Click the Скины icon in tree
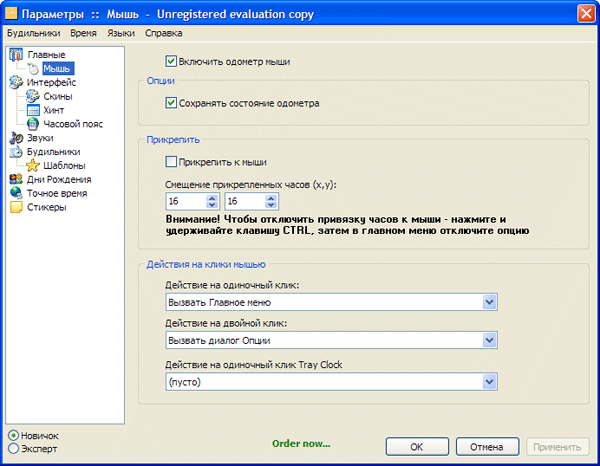Image resolution: width=600 pixels, height=466 pixels. pyautogui.click(x=33, y=96)
